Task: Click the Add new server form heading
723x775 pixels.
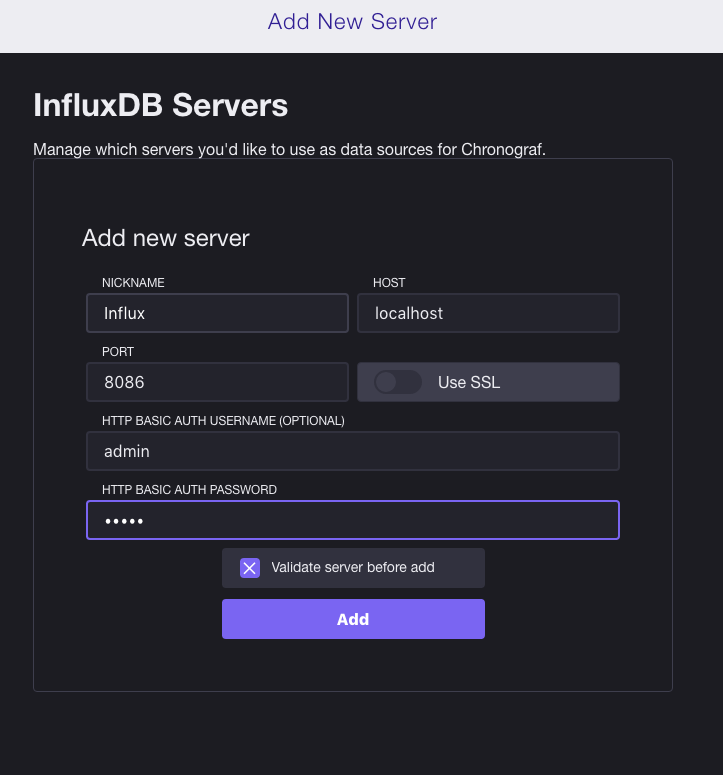Action: tap(166, 238)
